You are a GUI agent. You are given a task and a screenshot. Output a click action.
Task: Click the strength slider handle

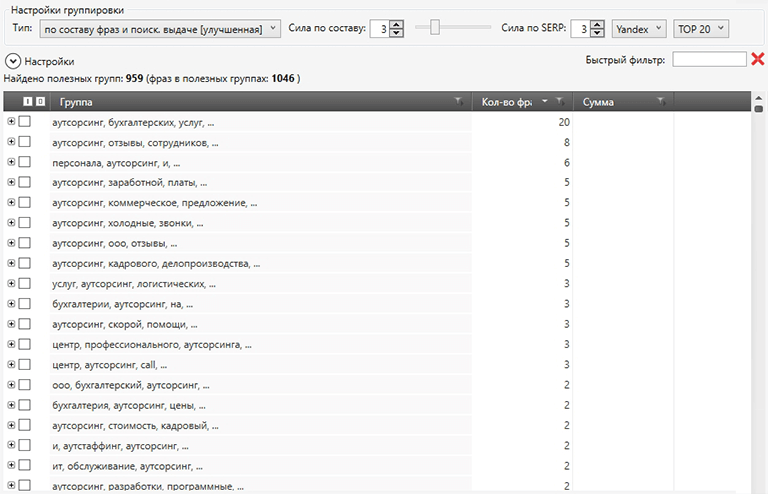pos(435,28)
